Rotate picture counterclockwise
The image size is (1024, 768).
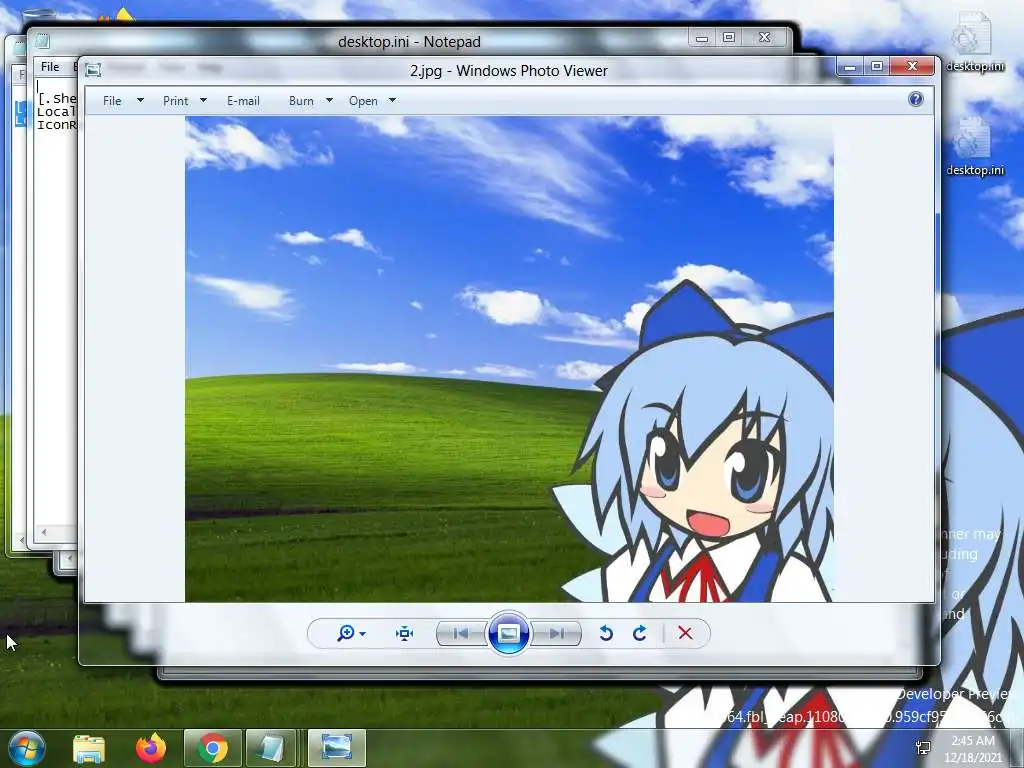[x=606, y=633]
